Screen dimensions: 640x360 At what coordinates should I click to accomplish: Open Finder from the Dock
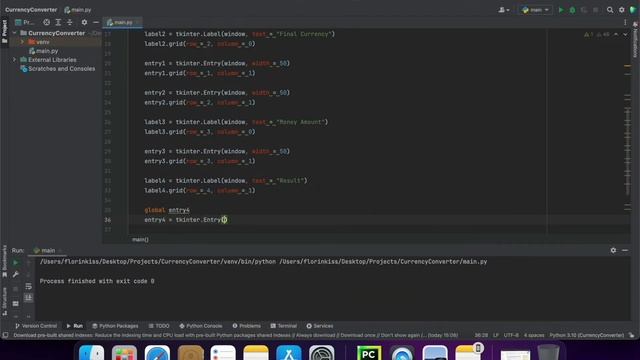pos(91,353)
